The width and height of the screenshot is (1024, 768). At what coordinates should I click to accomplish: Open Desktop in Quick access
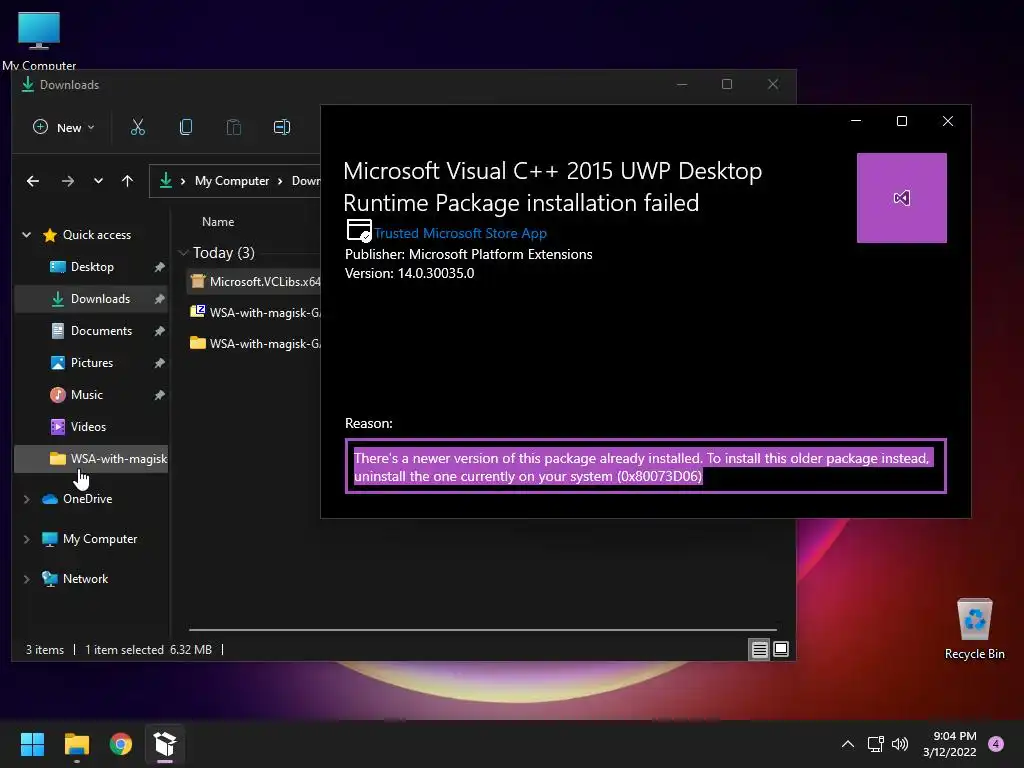pyautogui.click(x=92, y=266)
